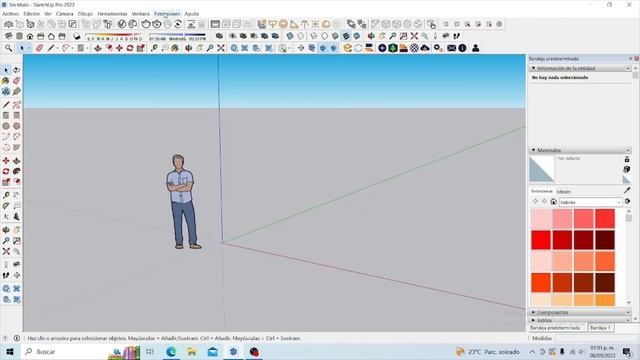This screenshot has height=360, width=640.
Task: Choose the Dimension tool in left toolbar
Action: coord(16,195)
